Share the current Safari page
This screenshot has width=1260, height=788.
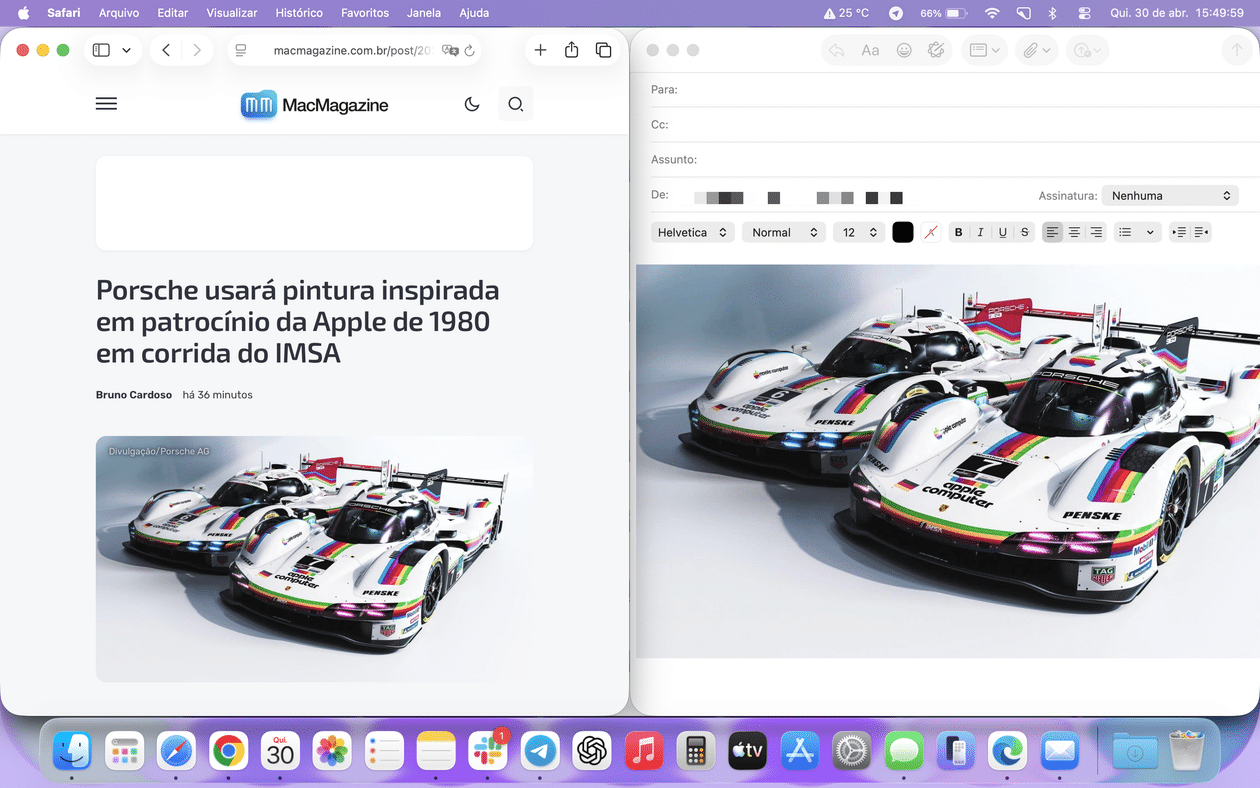571,50
